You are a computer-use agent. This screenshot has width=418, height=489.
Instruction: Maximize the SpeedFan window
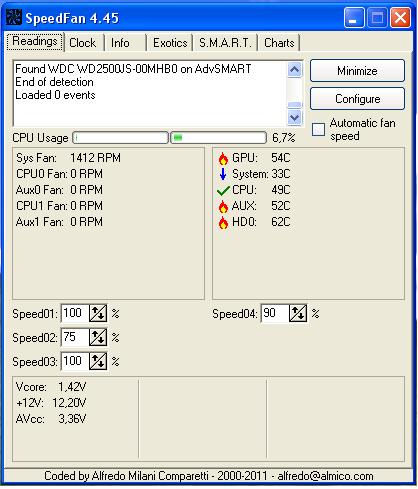pos(377,17)
